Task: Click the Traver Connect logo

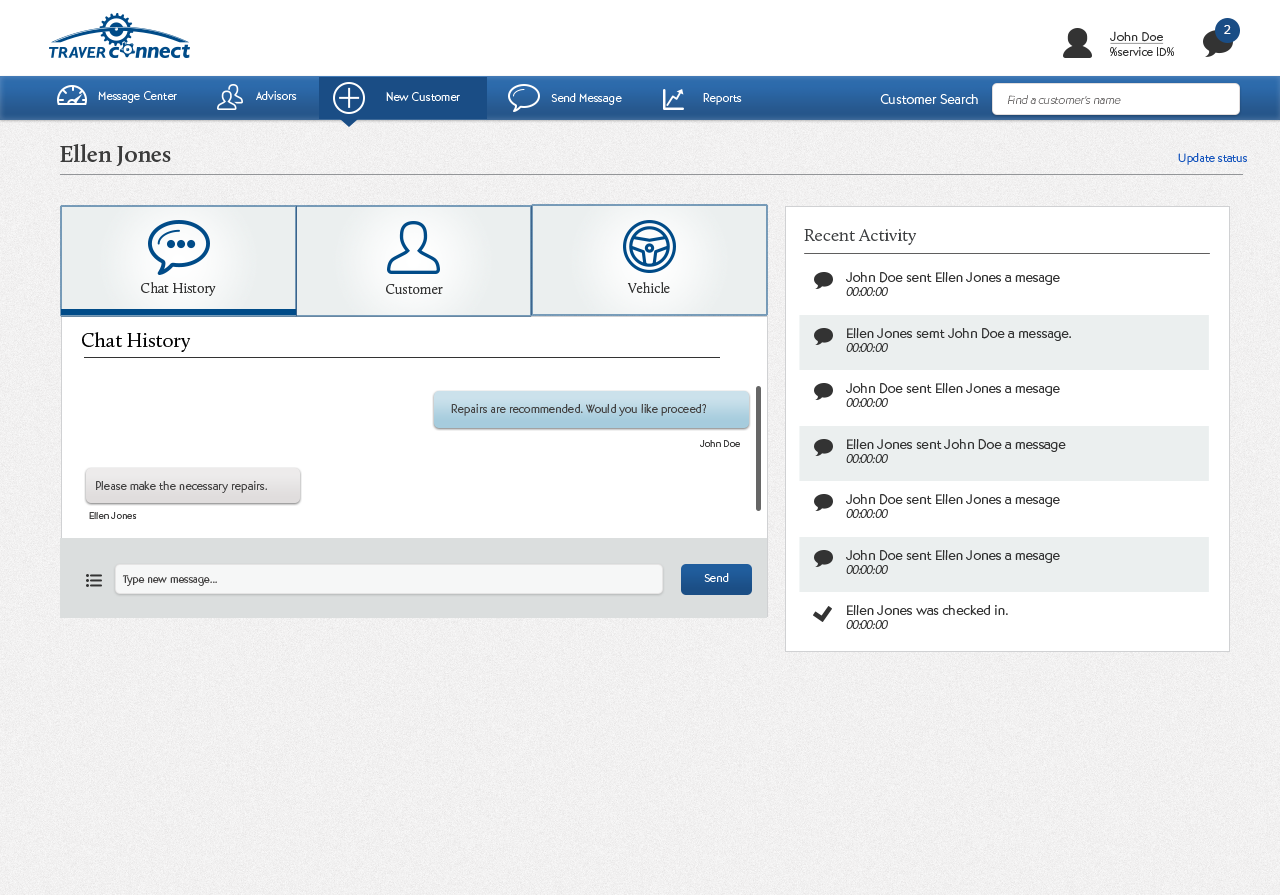Action: coord(119,37)
